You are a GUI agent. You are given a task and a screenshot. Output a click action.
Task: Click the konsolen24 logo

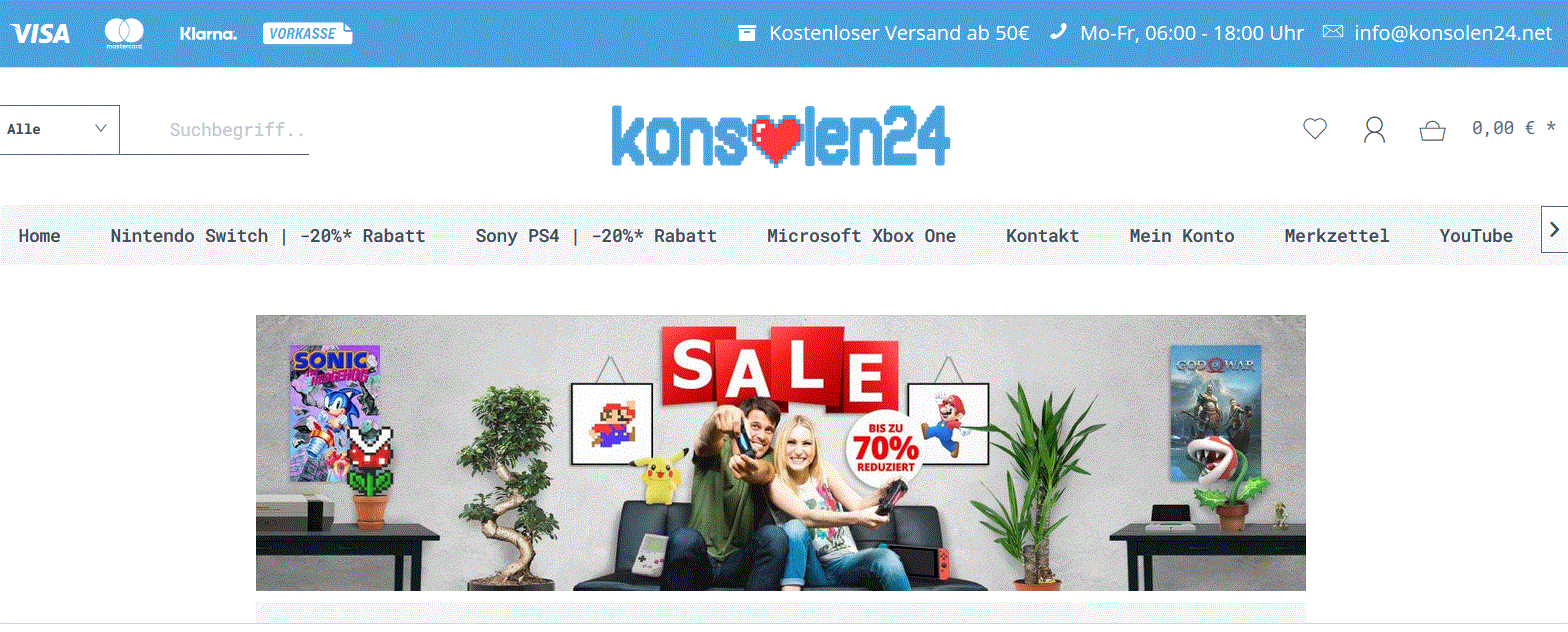click(780, 135)
